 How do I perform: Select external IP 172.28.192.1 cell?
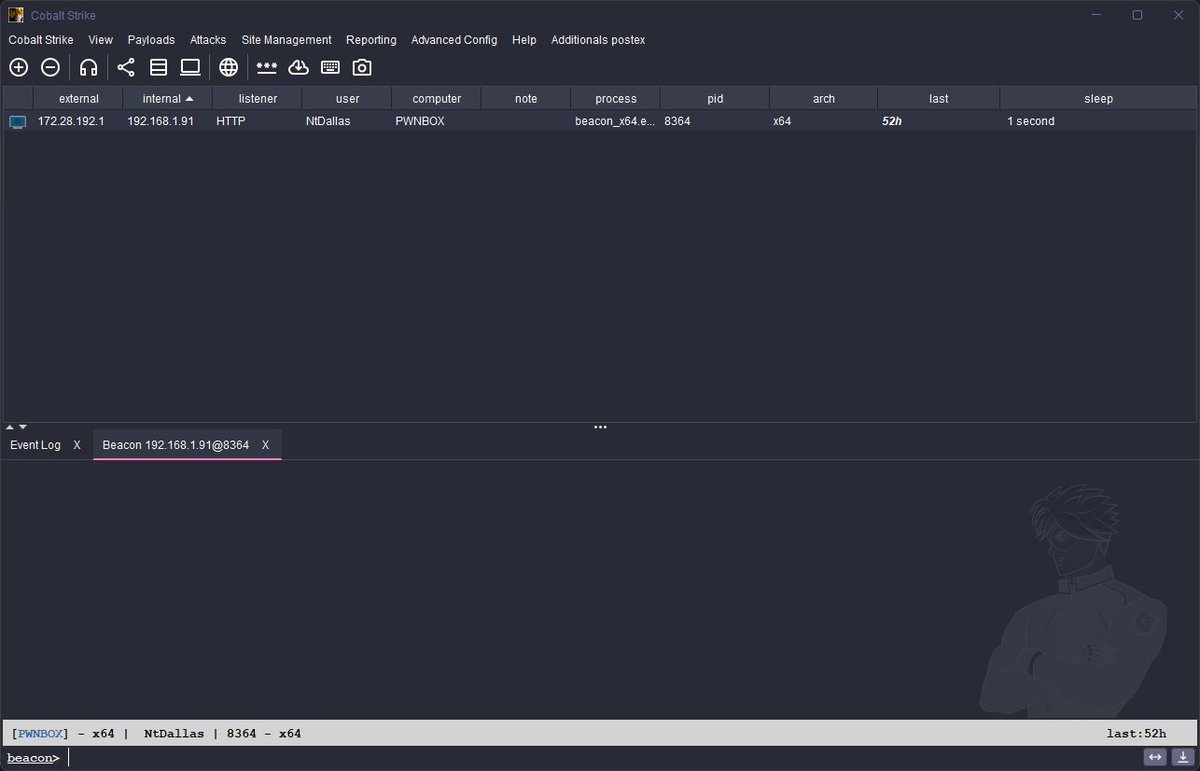coord(79,121)
